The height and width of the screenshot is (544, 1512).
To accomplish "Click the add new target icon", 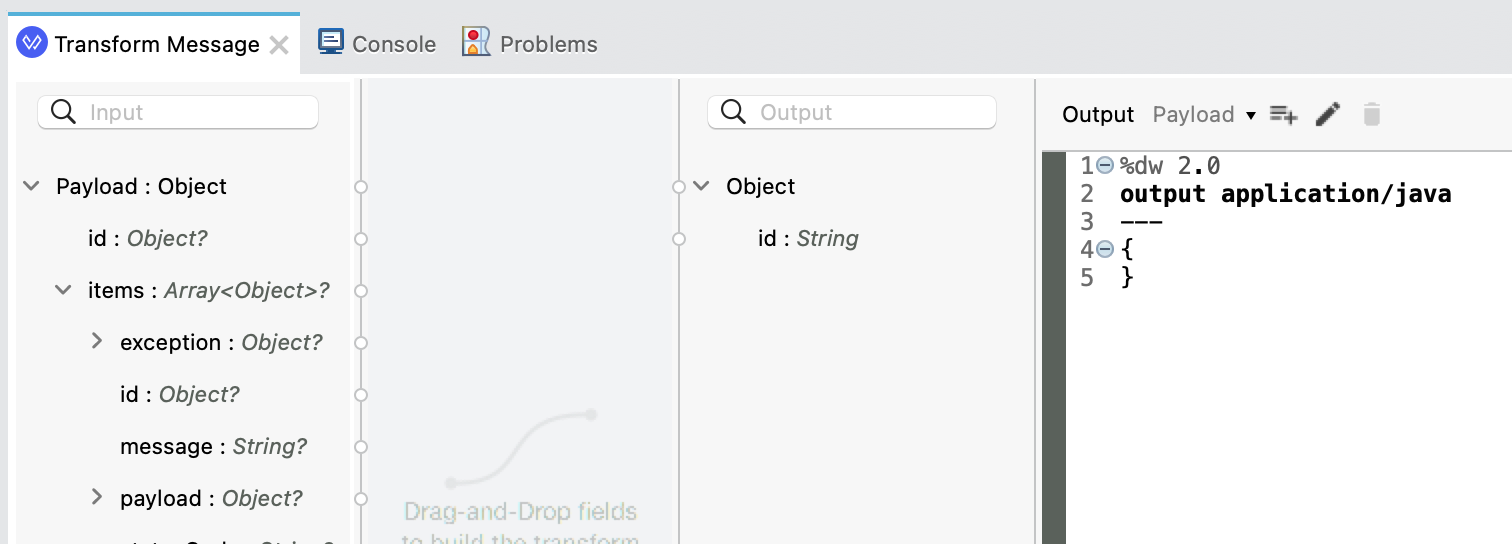I will [x=1283, y=114].
